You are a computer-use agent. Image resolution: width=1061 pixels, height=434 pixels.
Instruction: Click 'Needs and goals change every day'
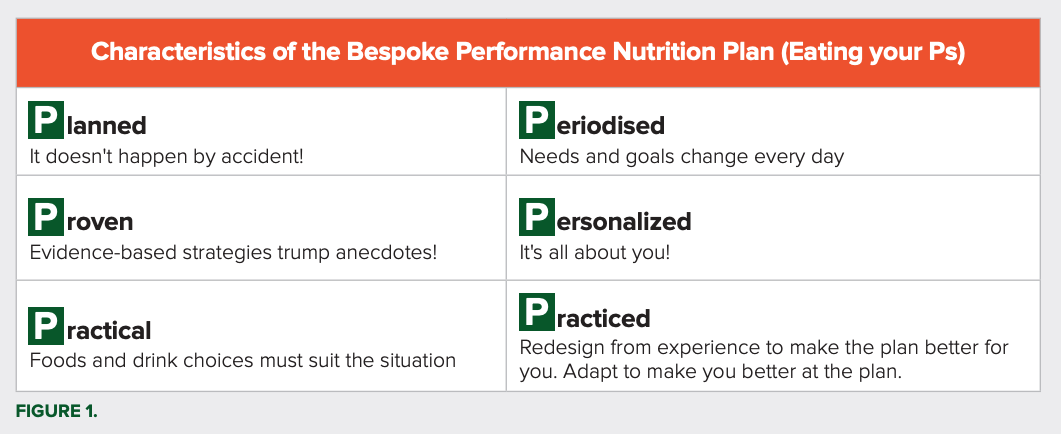click(x=681, y=157)
